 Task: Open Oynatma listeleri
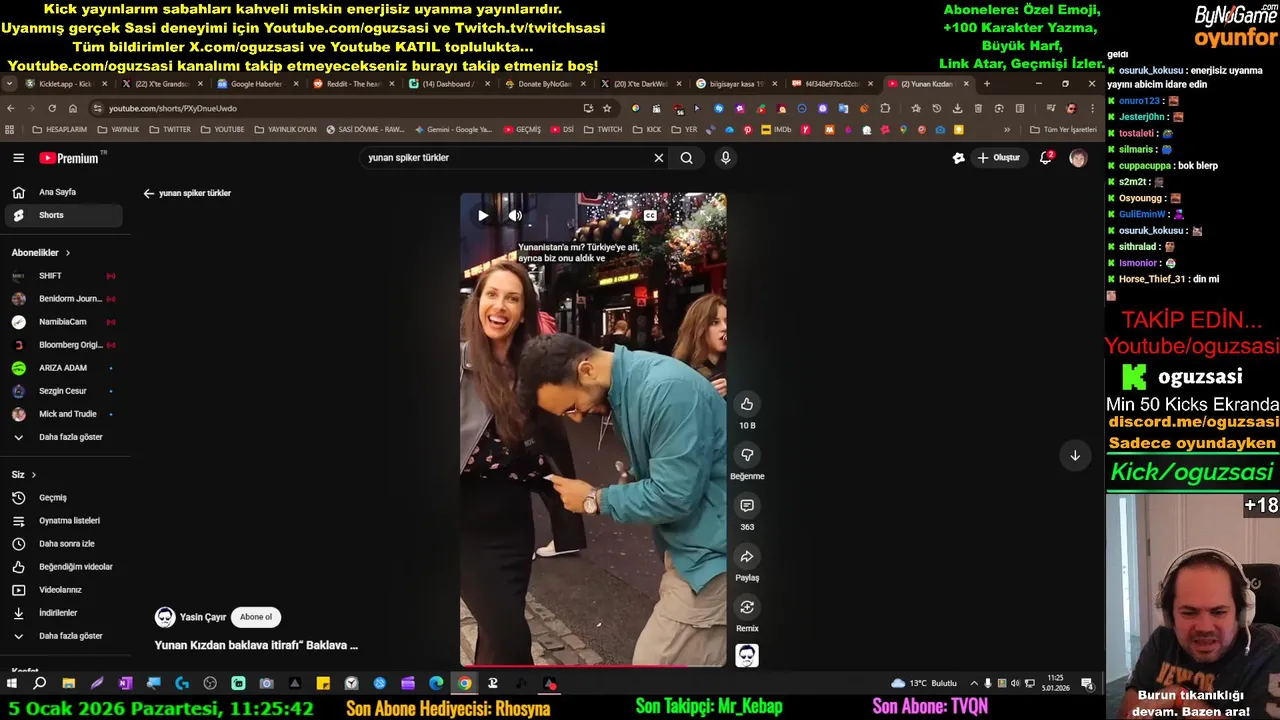[x=65, y=521]
